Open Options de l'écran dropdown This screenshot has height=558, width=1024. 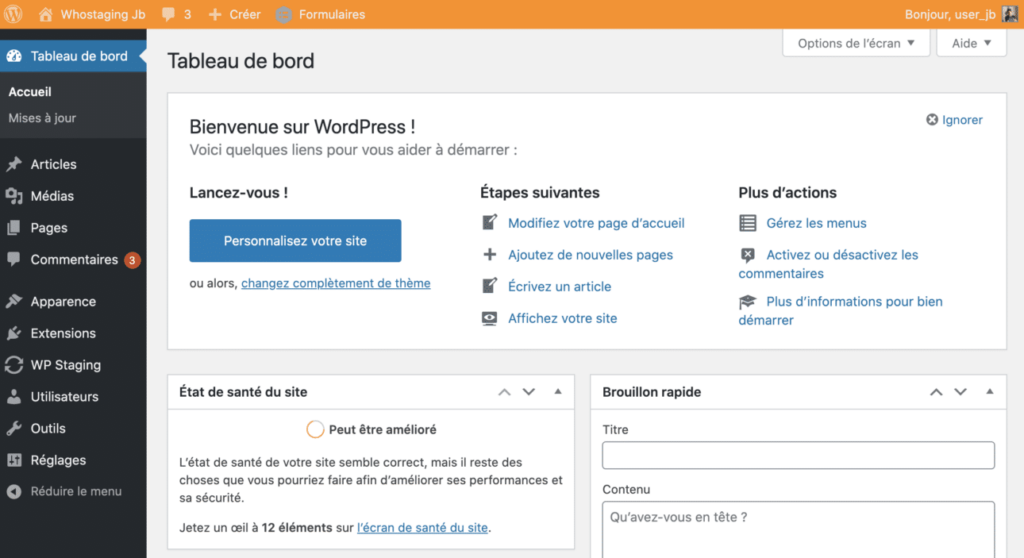coord(856,43)
